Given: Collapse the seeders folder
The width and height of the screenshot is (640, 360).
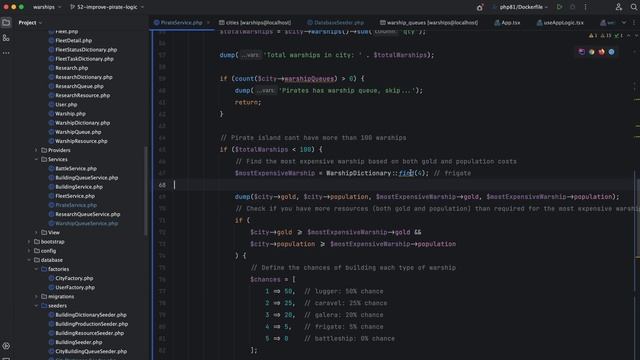Looking at the screenshot, I should coord(36,306).
